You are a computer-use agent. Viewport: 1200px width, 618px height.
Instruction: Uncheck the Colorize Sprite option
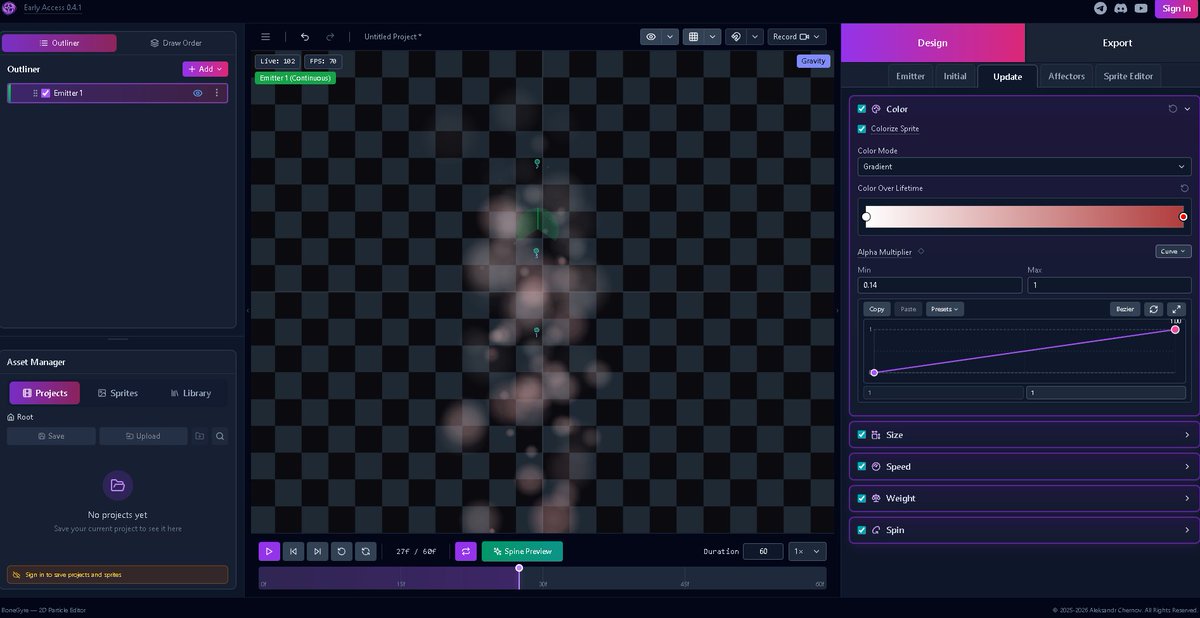861,129
